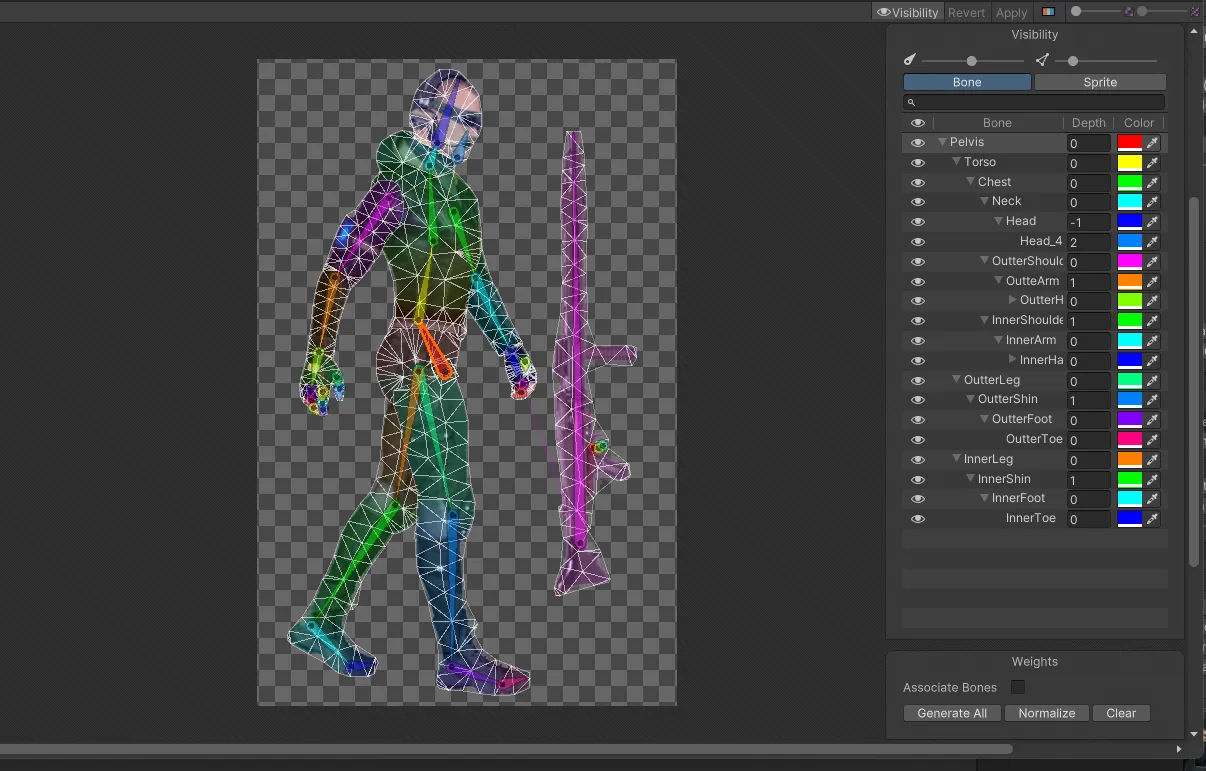
Task: Click the eyedropper icon for Chest bone
Action: pyautogui.click(x=1152, y=183)
